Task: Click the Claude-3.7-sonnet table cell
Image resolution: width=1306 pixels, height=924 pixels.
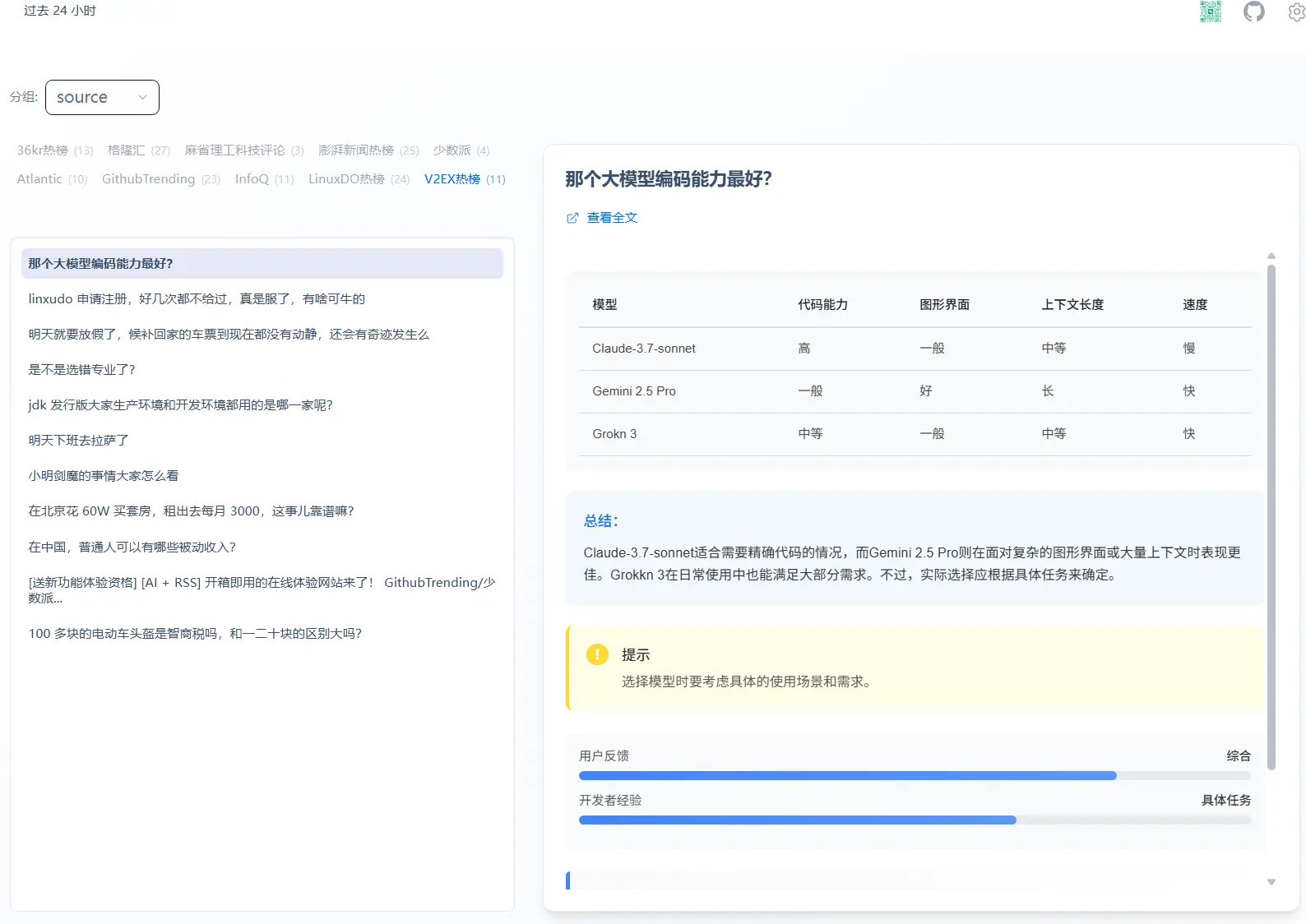Action: coord(644,349)
